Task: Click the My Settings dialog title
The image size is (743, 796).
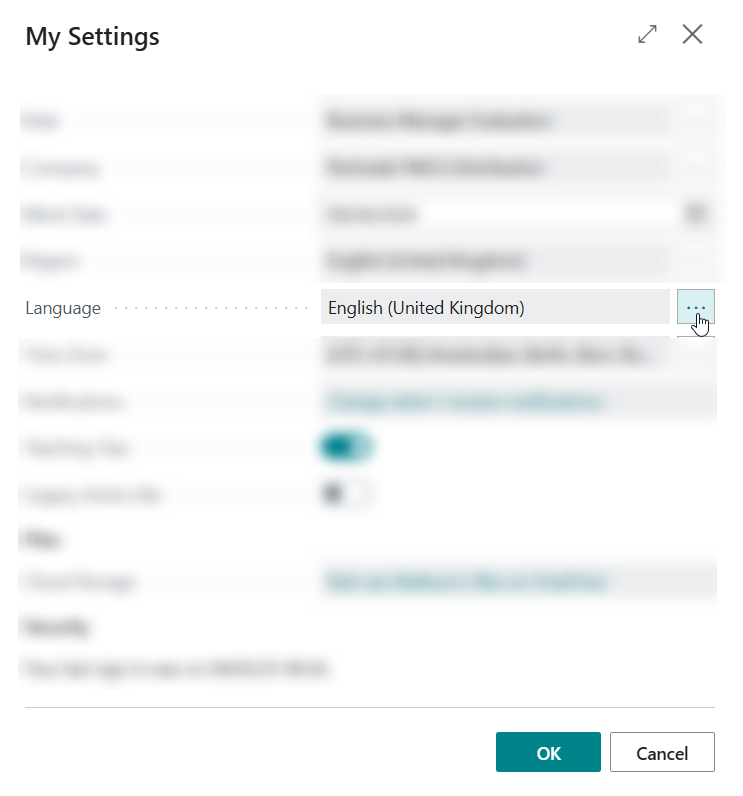Action: (92, 37)
